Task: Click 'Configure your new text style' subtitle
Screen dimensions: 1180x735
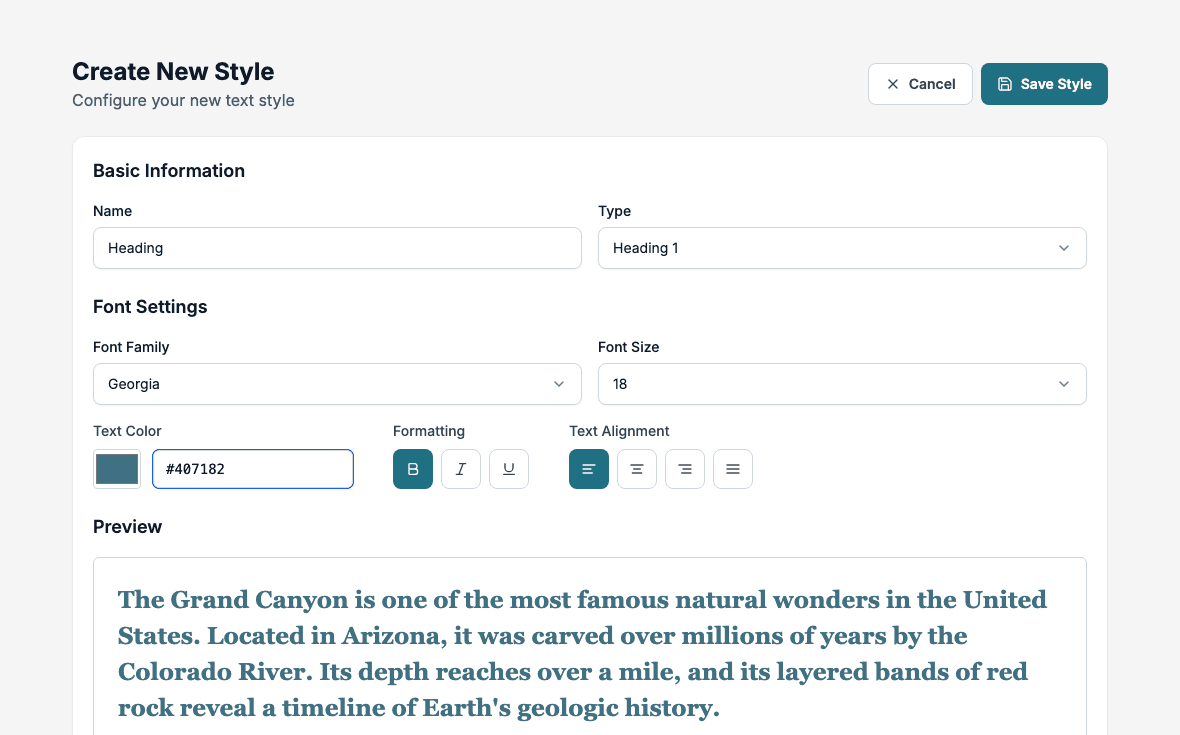Action: tap(183, 100)
